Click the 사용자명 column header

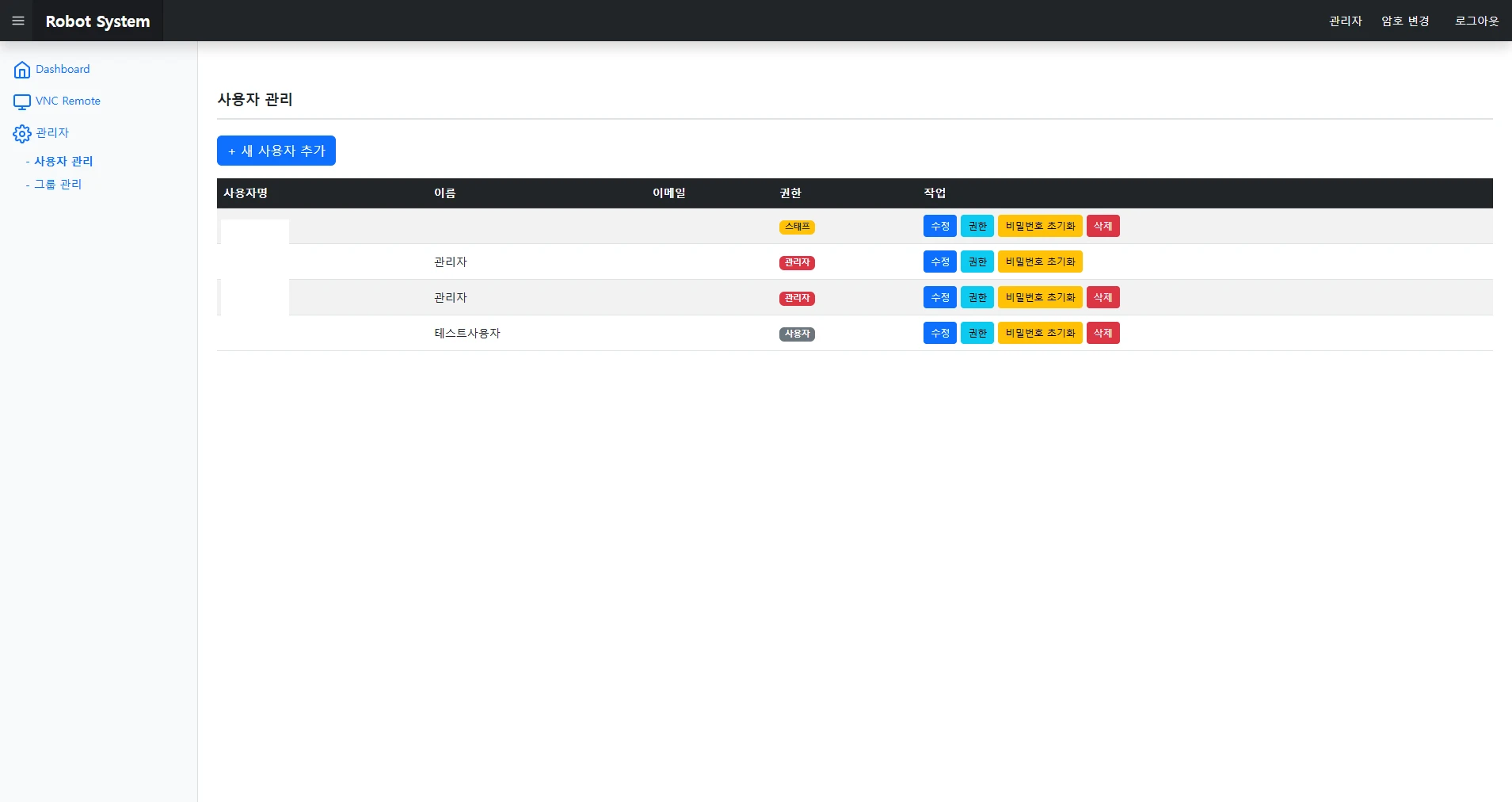click(x=246, y=193)
